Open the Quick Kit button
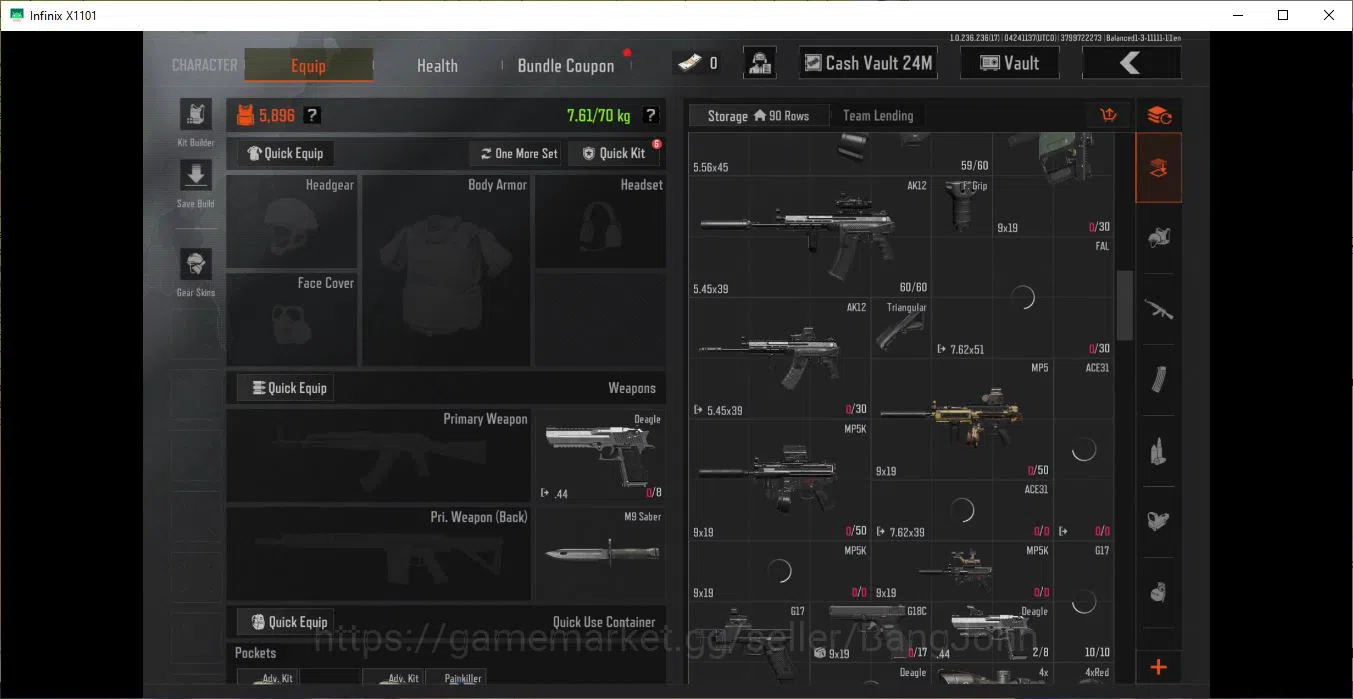The height and width of the screenshot is (699, 1353). [614, 153]
